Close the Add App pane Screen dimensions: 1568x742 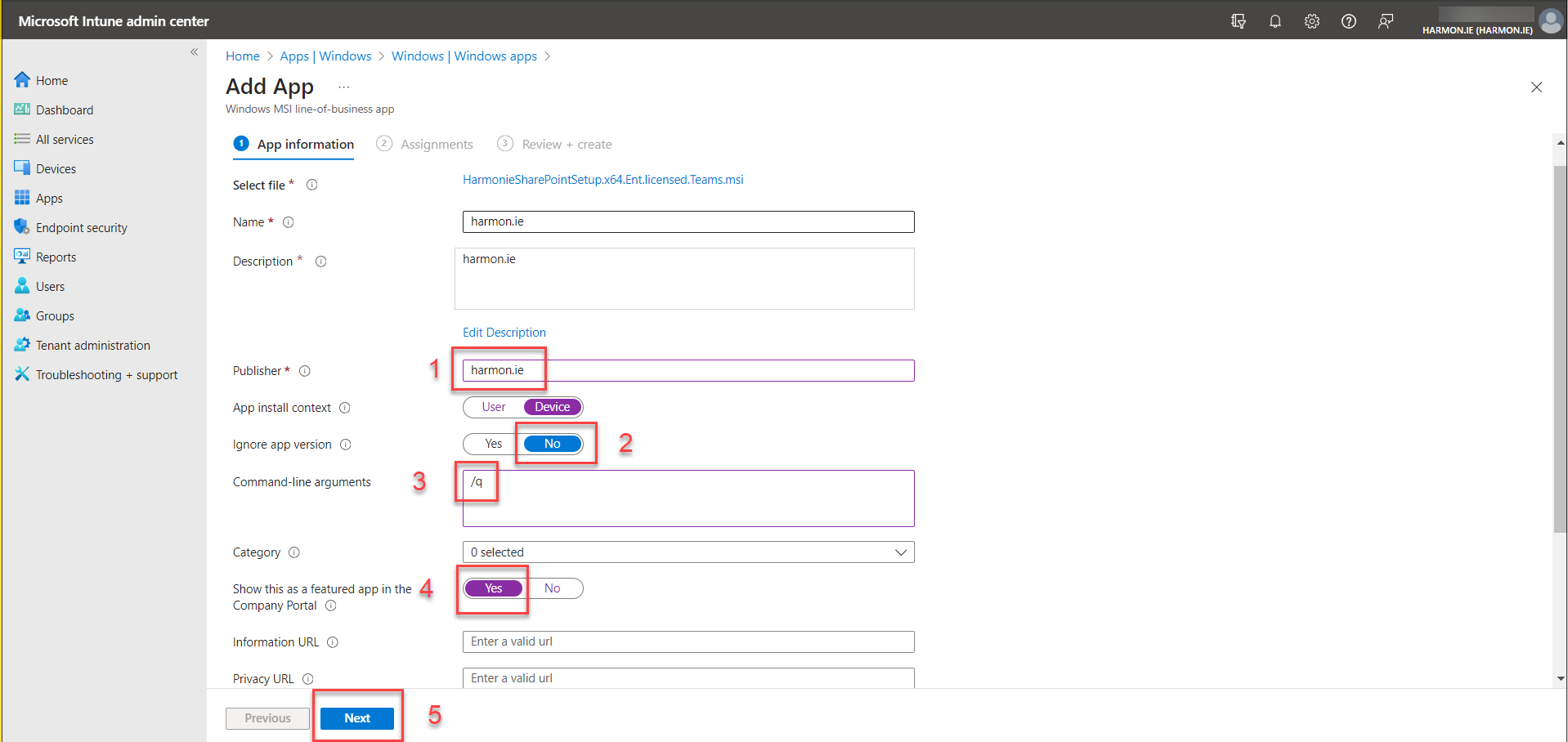1536,87
